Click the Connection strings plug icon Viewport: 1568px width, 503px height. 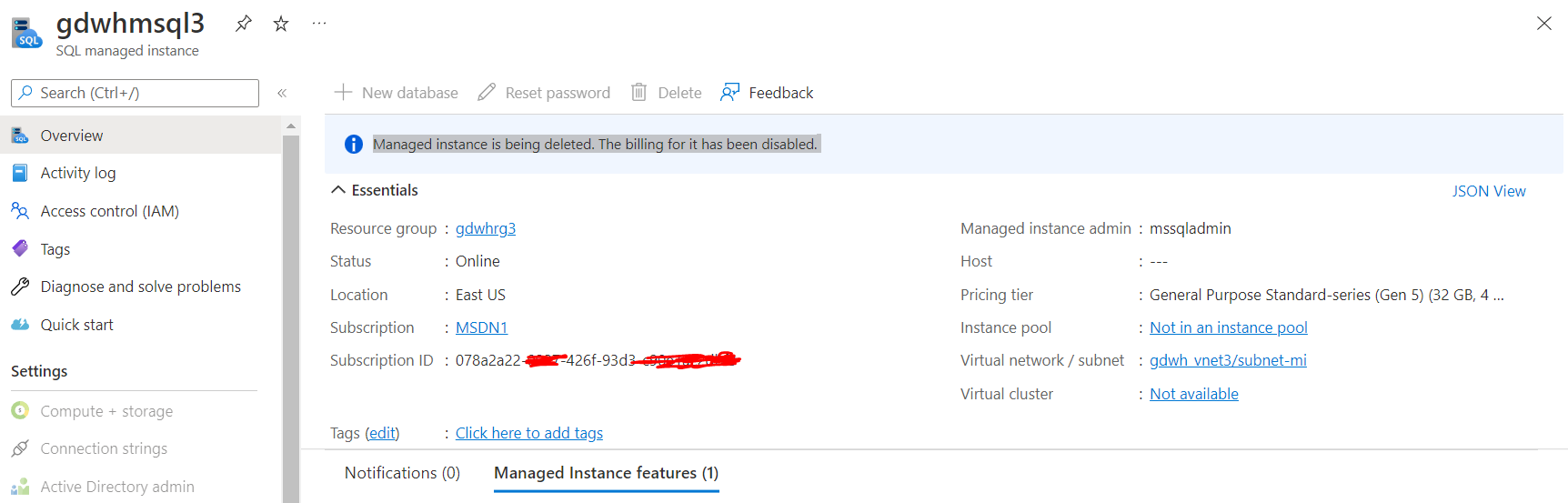pyautogui.click(x=20, y=448)
